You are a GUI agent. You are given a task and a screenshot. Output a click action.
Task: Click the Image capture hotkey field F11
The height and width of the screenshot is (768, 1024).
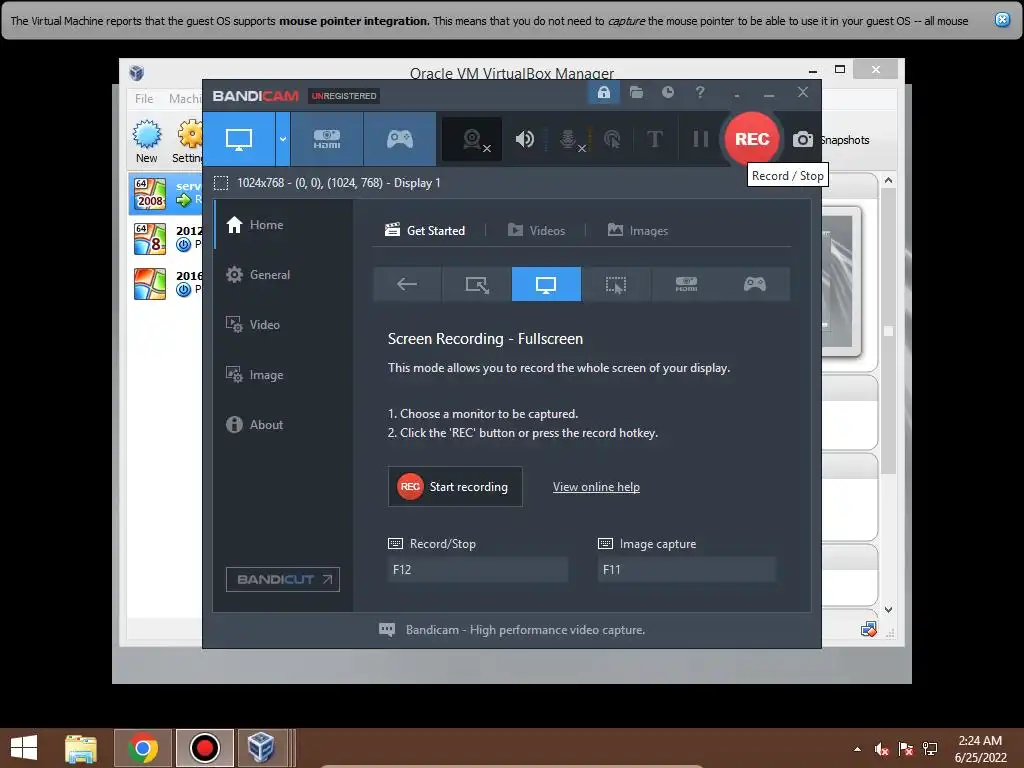687,569
